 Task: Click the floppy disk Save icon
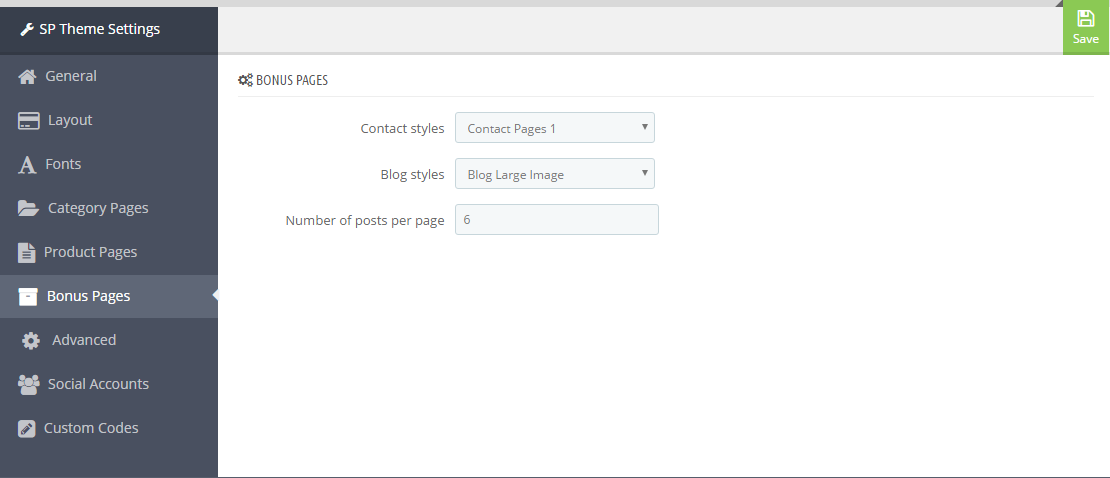1085,18
